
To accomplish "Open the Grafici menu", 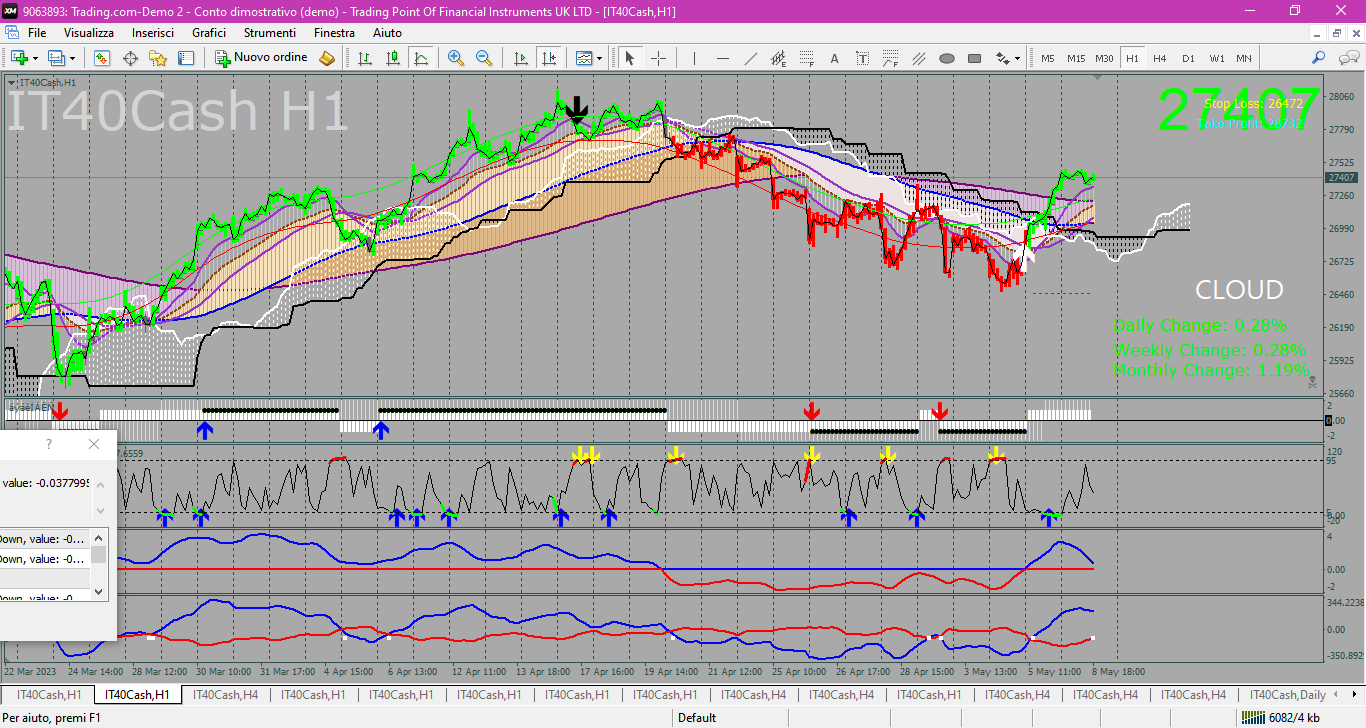I will (x=209, y=33).
